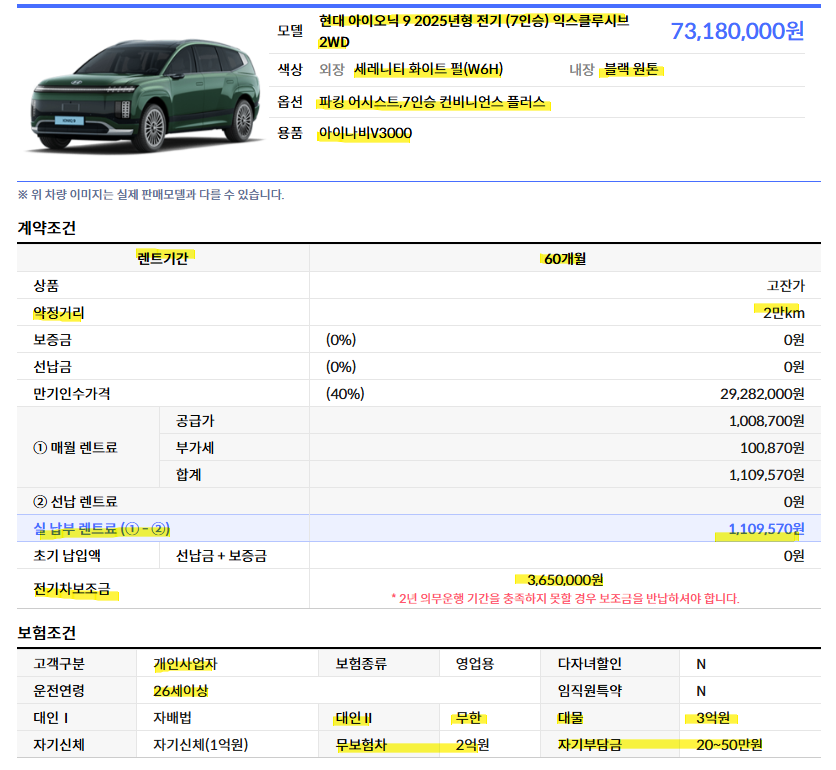Click the 2만km mileage value
This screenshot has height=770, width=836.
coord(784,313)
